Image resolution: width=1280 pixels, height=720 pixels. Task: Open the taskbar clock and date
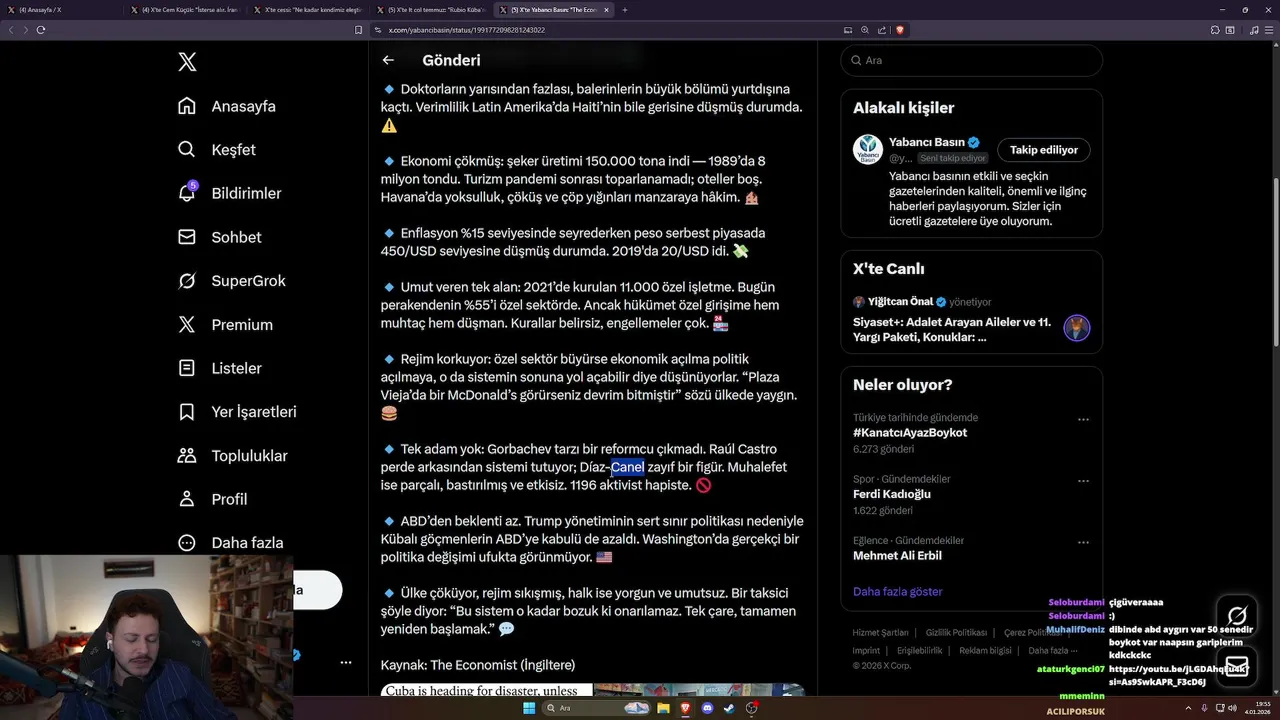[1258, 708]
